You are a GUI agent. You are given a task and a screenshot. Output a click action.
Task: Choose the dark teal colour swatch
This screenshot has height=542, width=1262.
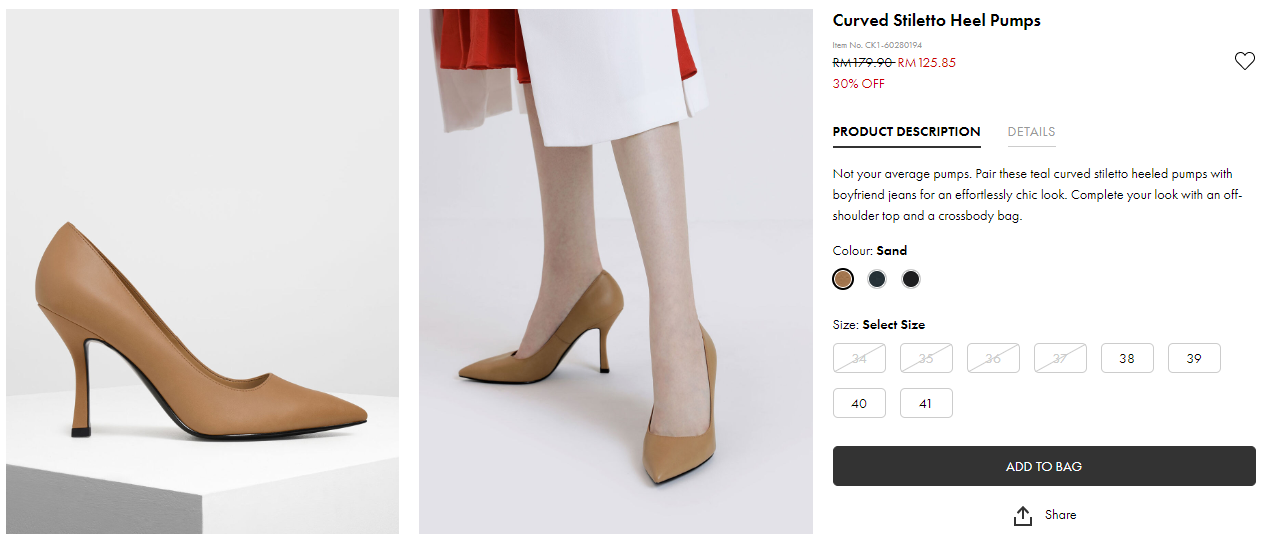(877, 279)
